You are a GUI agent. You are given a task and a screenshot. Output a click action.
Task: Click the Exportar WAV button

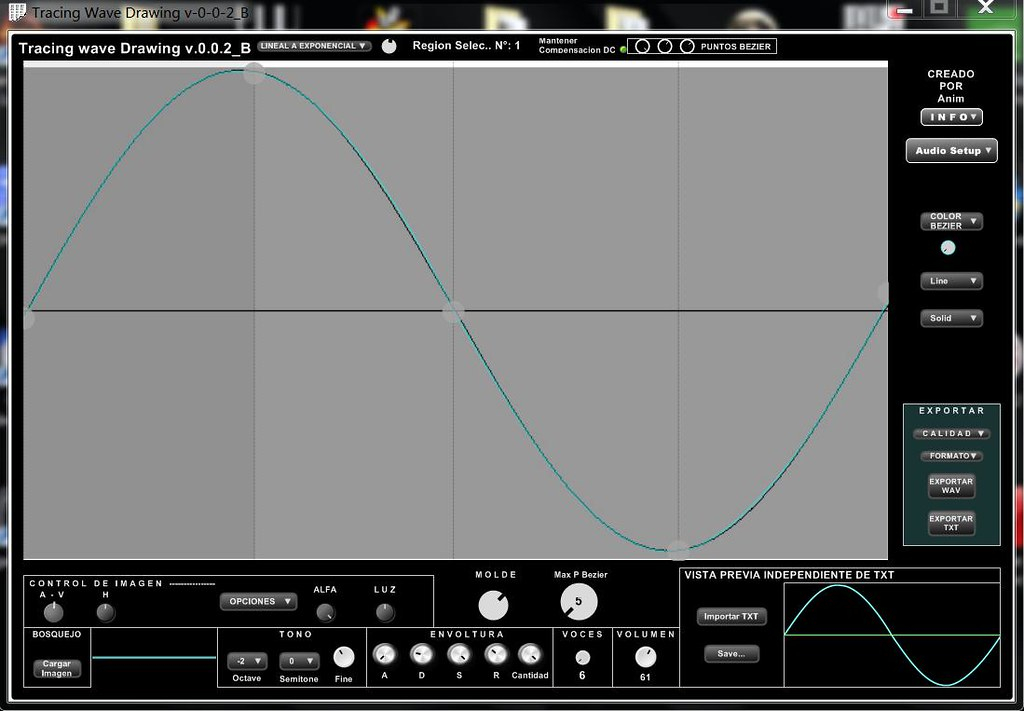click(951, 486)
